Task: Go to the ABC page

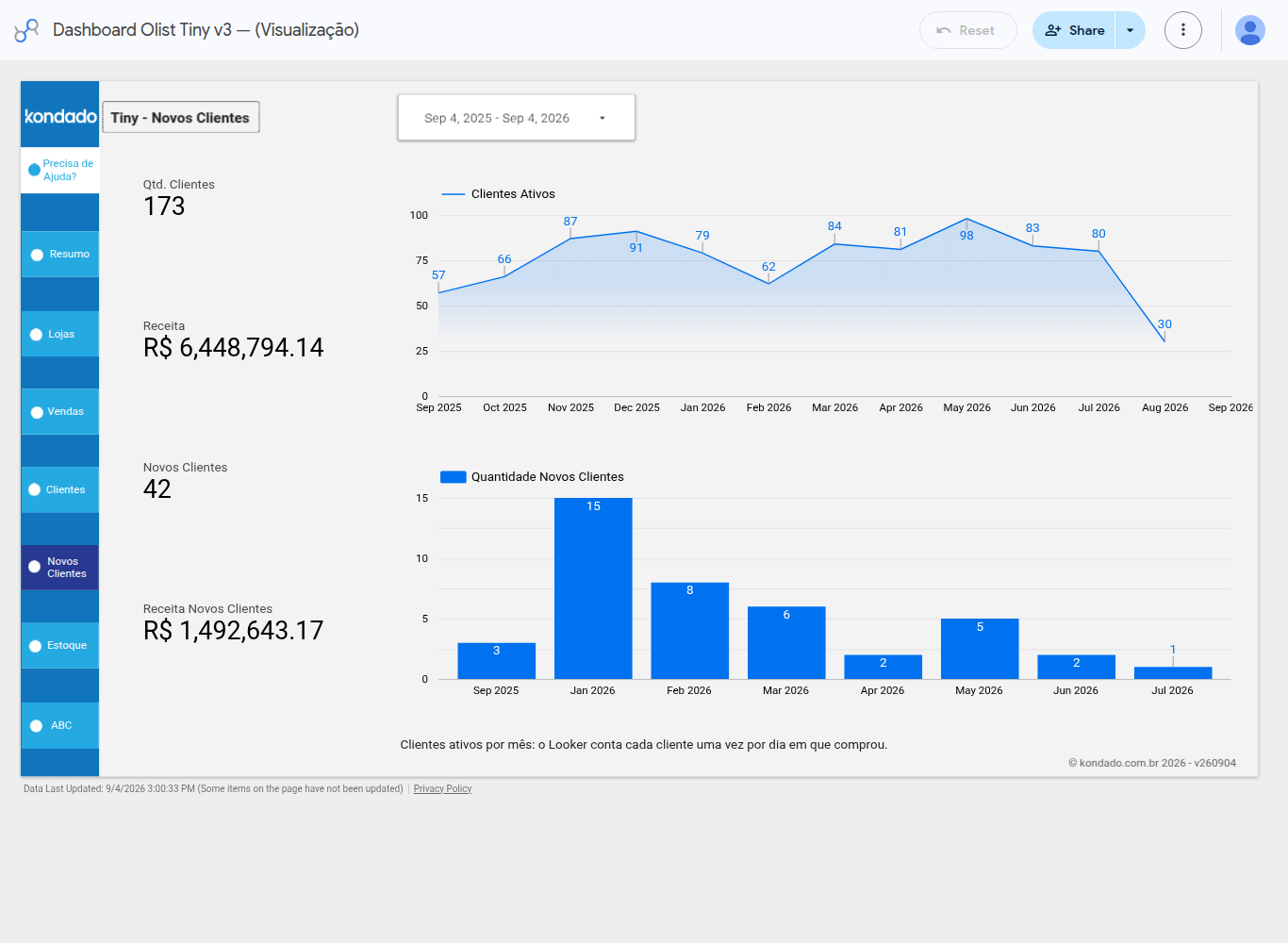Action: (x=60, y=726)
